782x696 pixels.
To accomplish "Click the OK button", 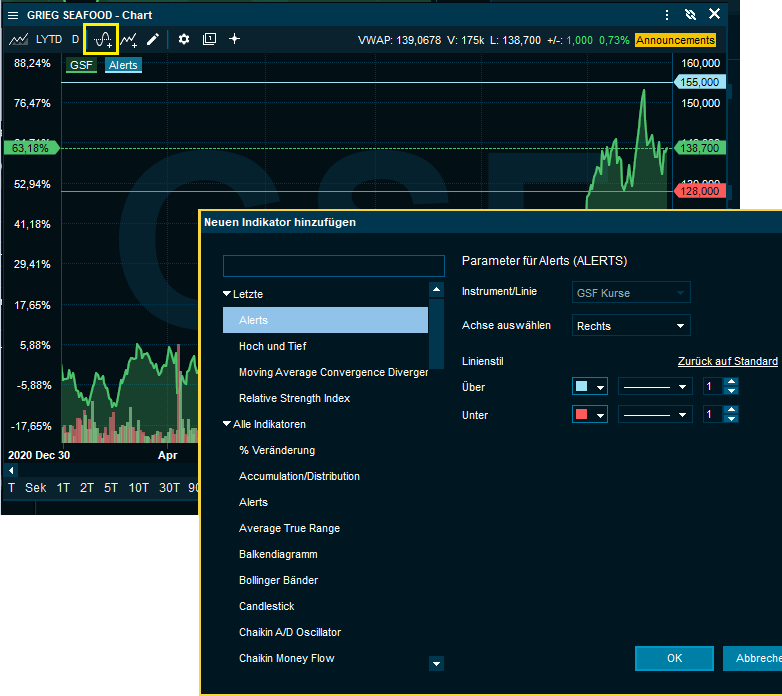I will point(674,658).
